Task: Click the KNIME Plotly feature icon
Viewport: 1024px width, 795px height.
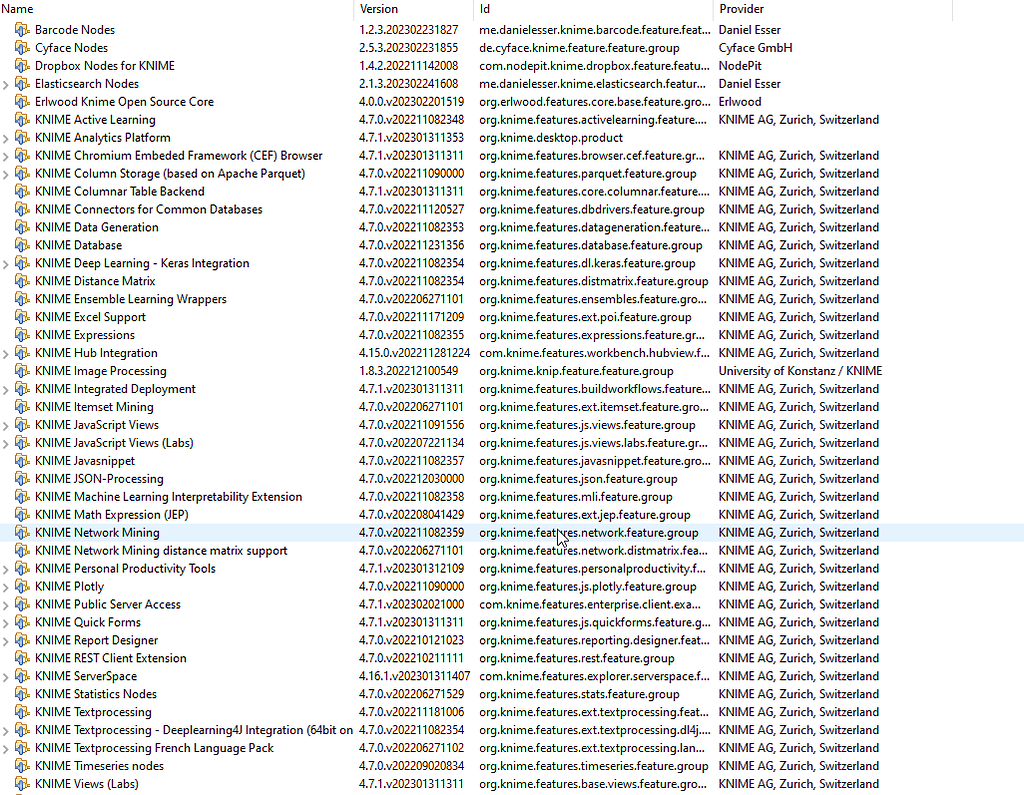Action: click(x=22, y=587)
